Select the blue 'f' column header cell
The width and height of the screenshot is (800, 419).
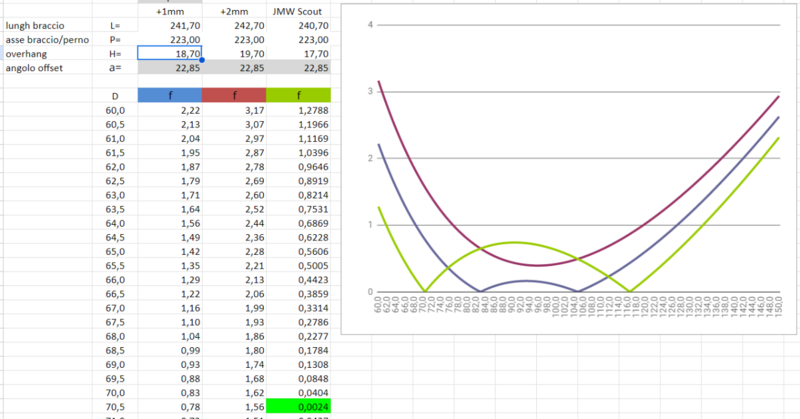[169, 95]
